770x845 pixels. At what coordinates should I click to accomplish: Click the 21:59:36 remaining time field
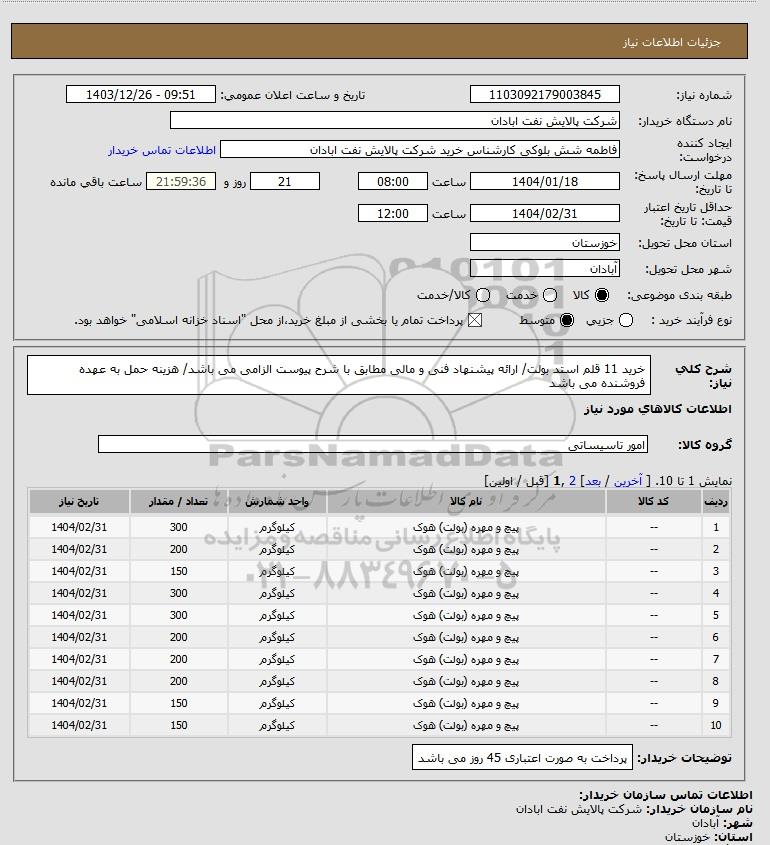(x=181, y=182)
